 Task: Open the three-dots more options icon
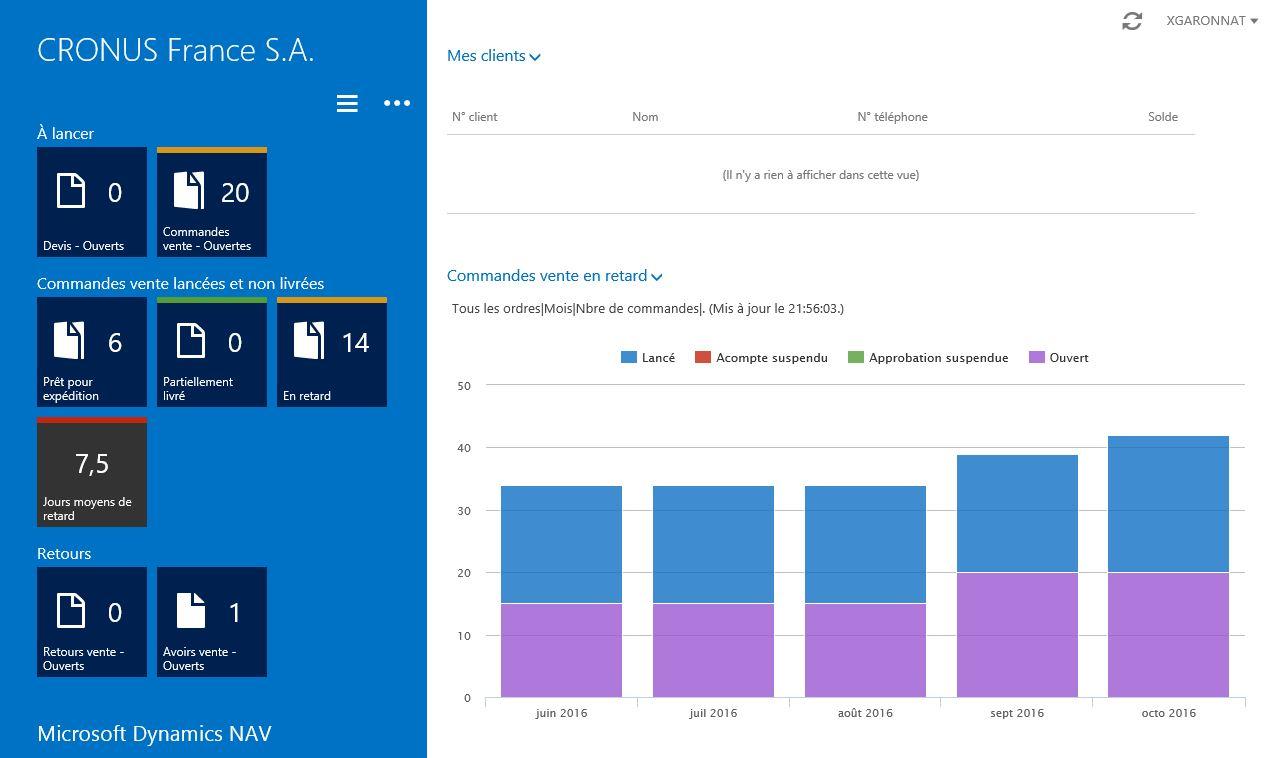pyautogui.click(x=397, y=103)
